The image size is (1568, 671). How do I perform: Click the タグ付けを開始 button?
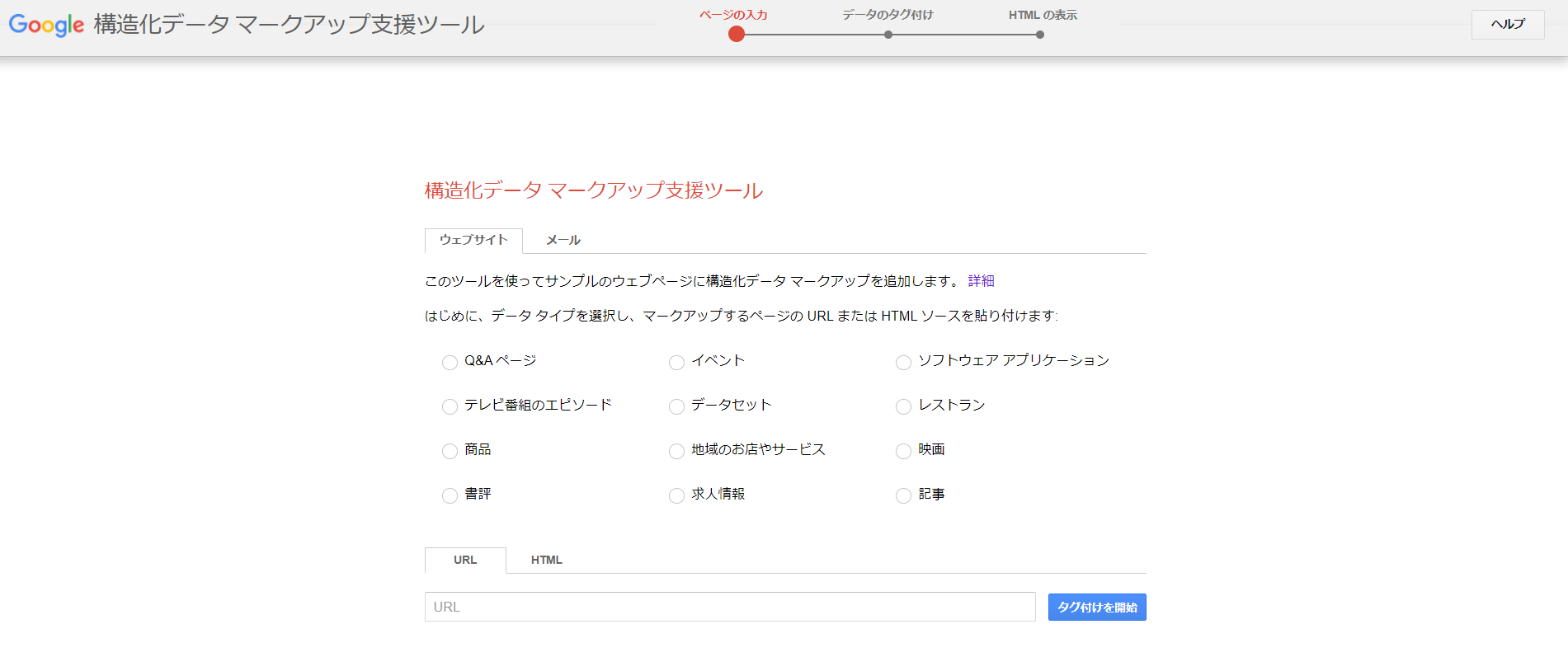point(1097,608)
